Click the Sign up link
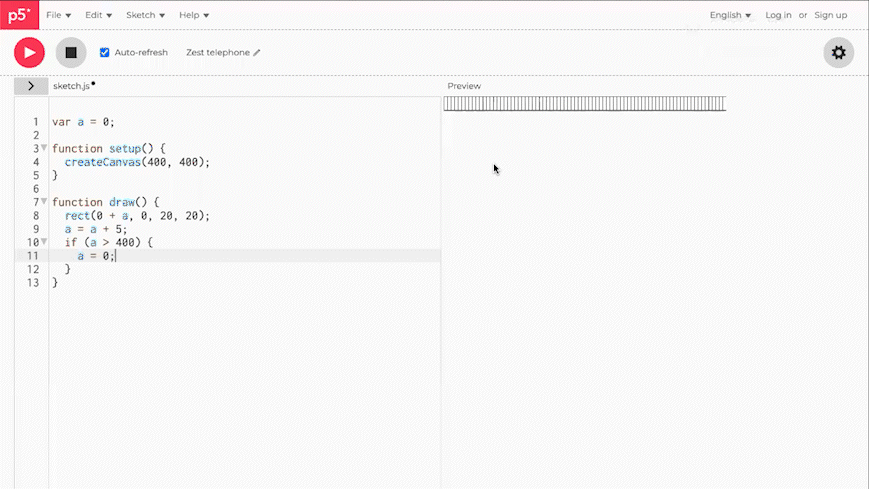 tap(830, 15)
